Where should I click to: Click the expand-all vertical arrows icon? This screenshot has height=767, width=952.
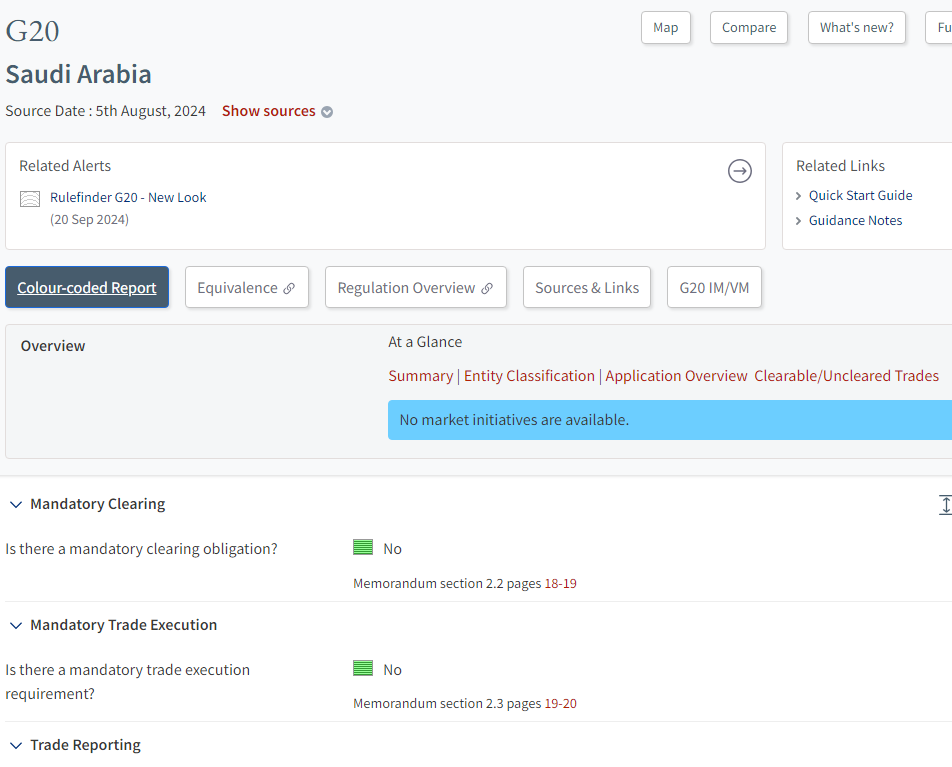[x=944, y=505]
